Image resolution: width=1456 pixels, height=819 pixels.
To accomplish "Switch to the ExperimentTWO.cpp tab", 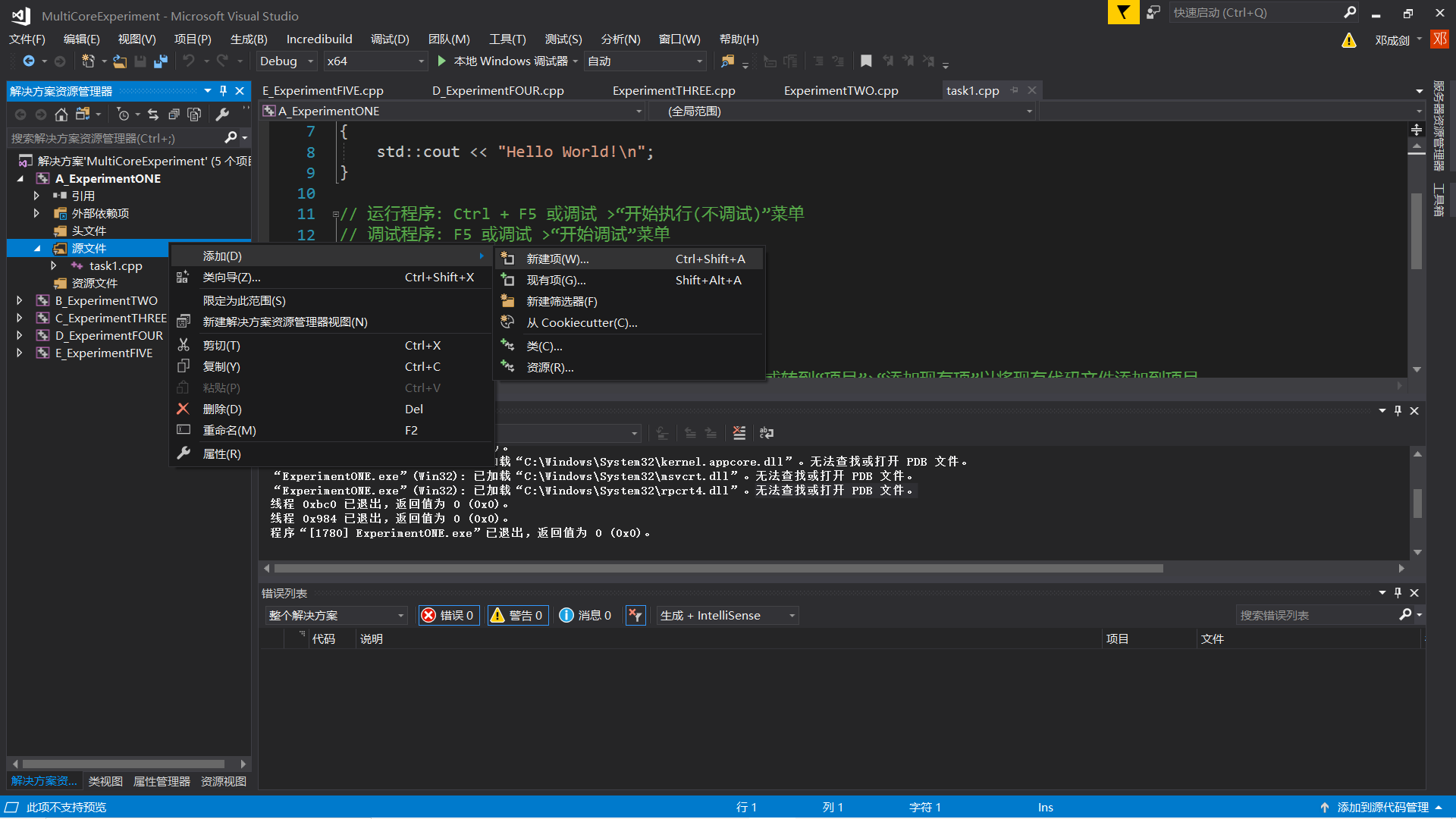I will click(841, 90).
